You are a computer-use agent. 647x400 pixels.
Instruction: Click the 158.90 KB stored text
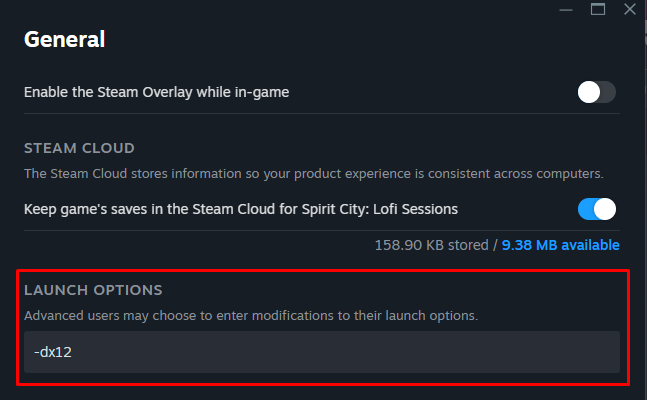[430, 245]
